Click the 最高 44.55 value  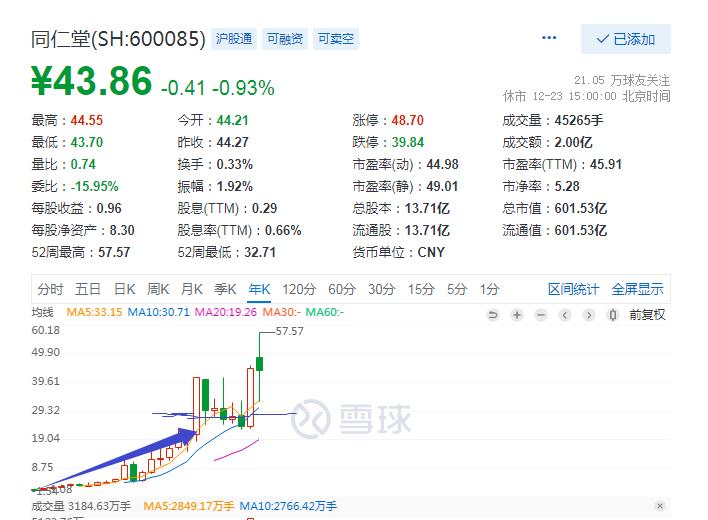87,121
